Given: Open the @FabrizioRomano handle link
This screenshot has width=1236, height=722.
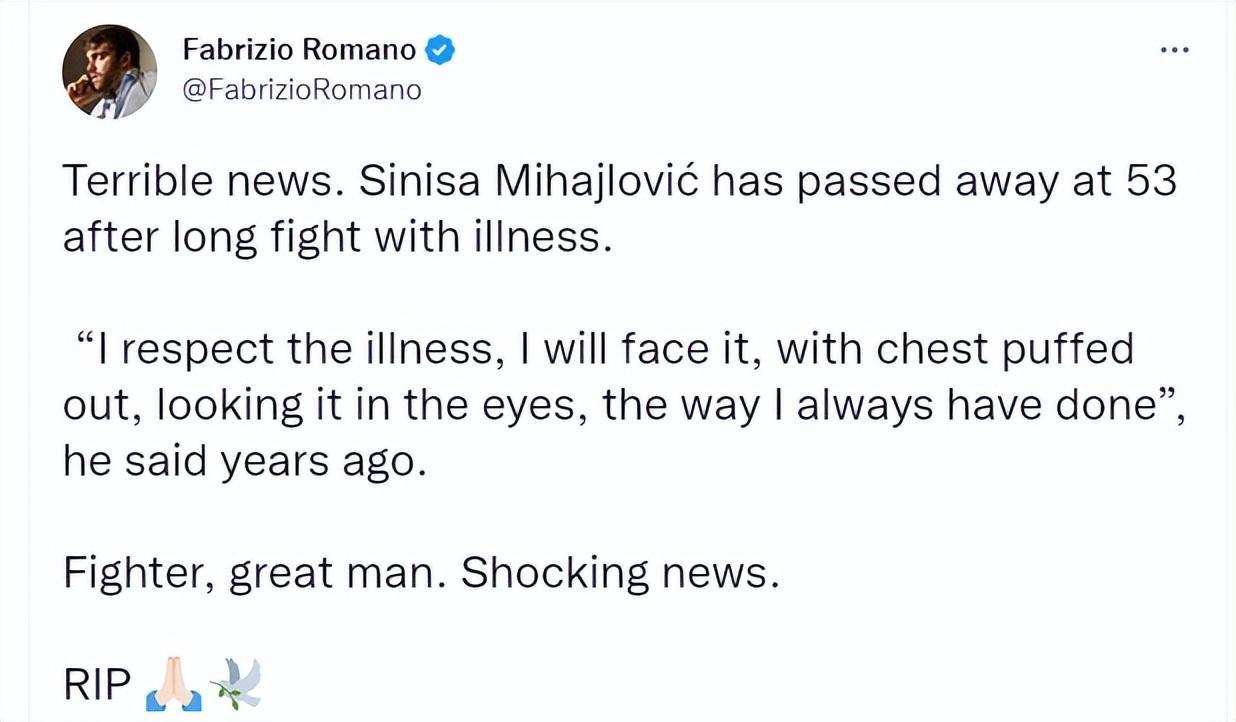Looking at the screenshot, I should point(302,89).
